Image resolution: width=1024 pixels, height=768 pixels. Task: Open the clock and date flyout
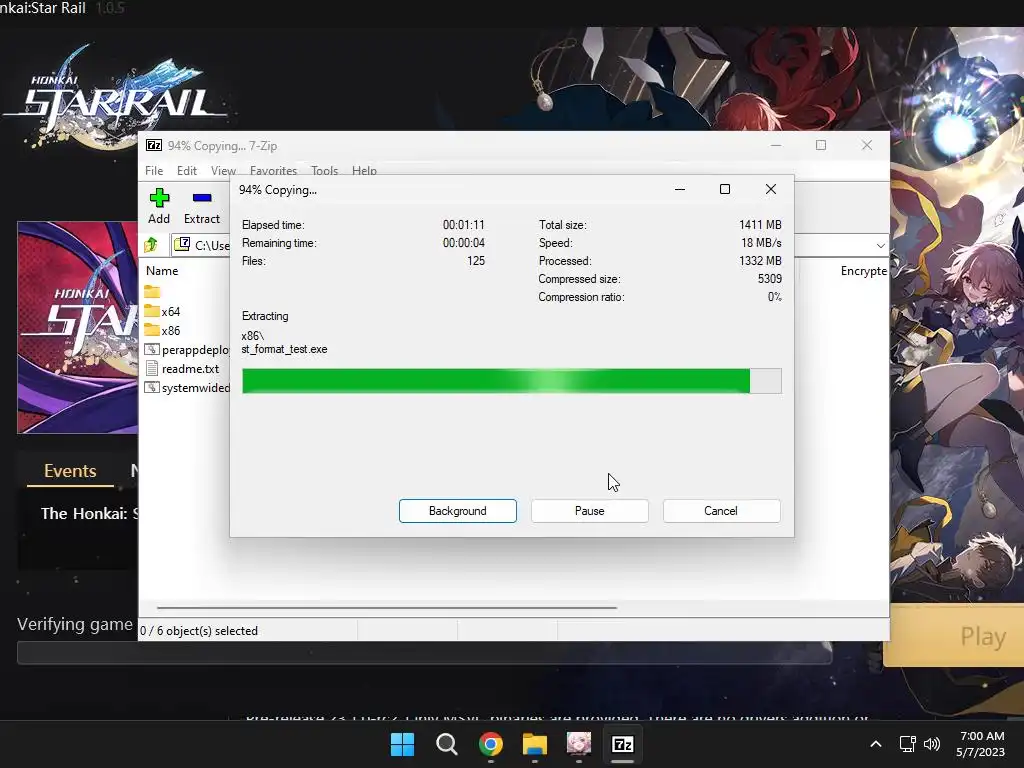pyautogui.click(x=981, y=744)
